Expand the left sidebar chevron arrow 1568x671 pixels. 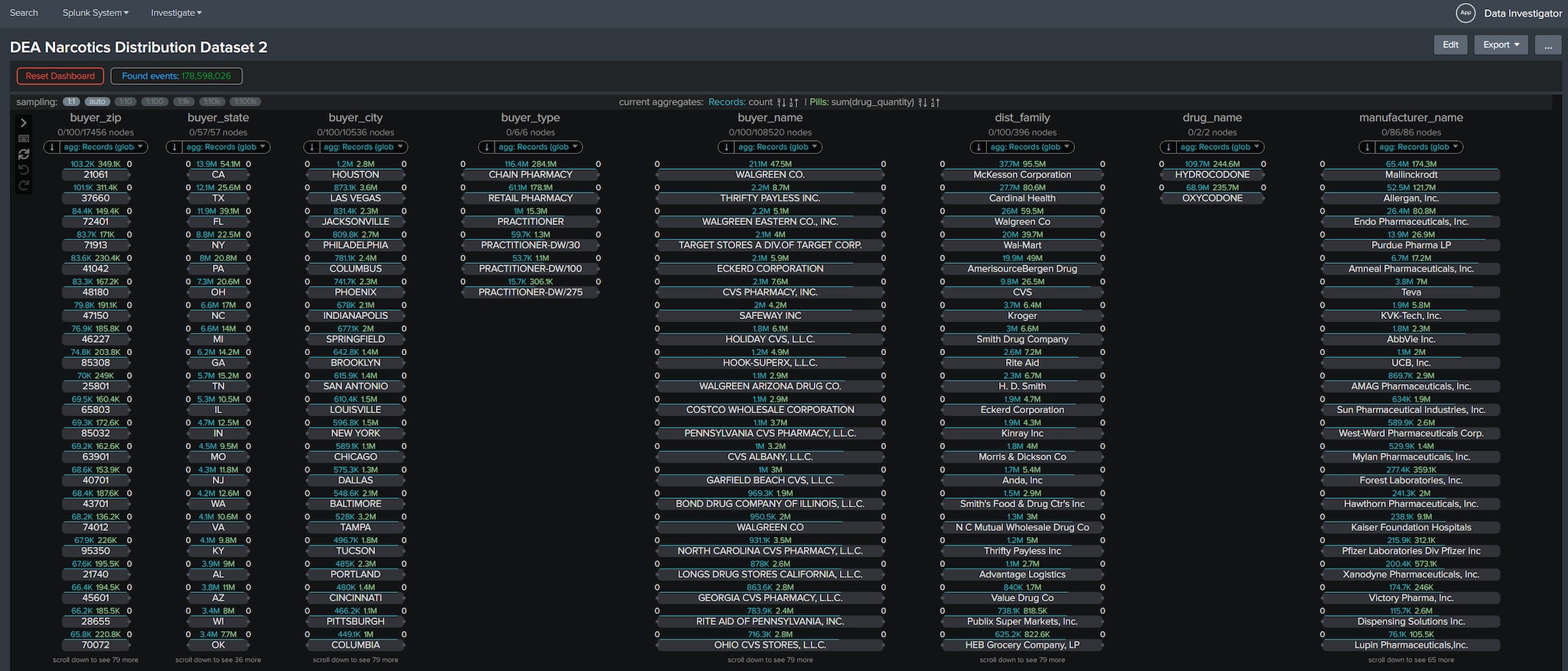pyautogui.click(x=24, y=122)
